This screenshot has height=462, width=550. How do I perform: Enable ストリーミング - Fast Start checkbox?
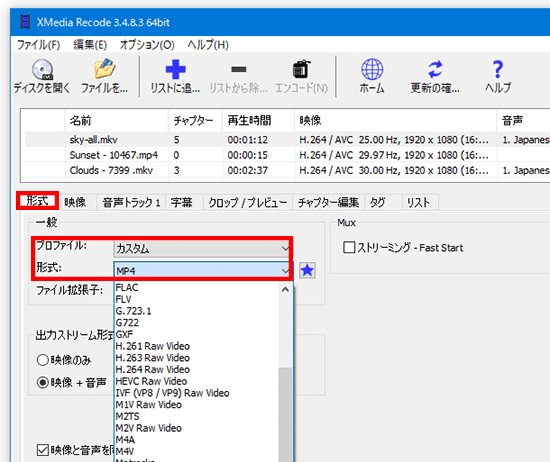point(349,247)
